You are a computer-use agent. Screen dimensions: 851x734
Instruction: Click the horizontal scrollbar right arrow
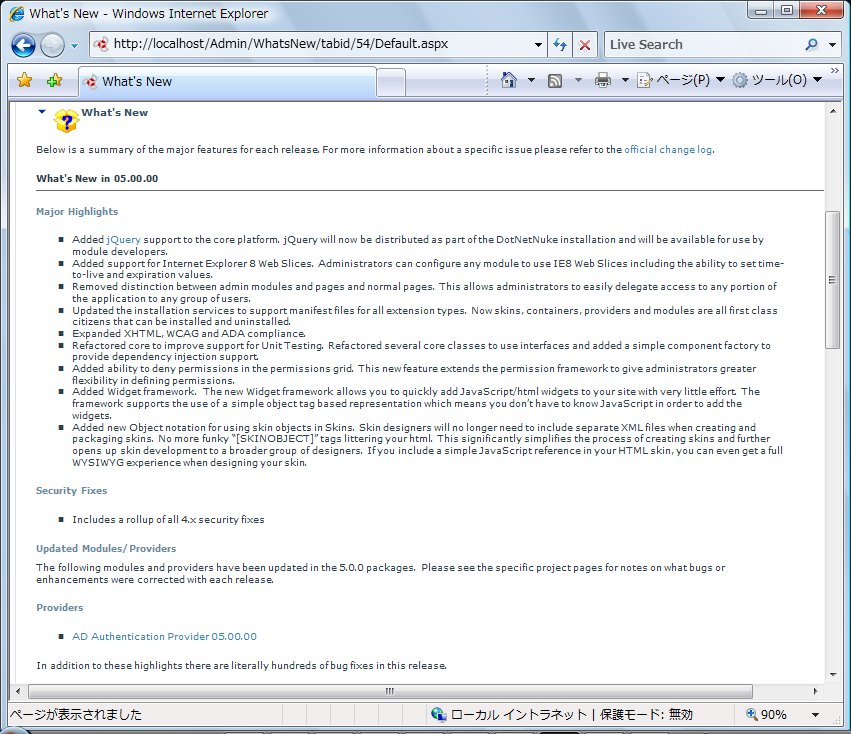[815, 691]
